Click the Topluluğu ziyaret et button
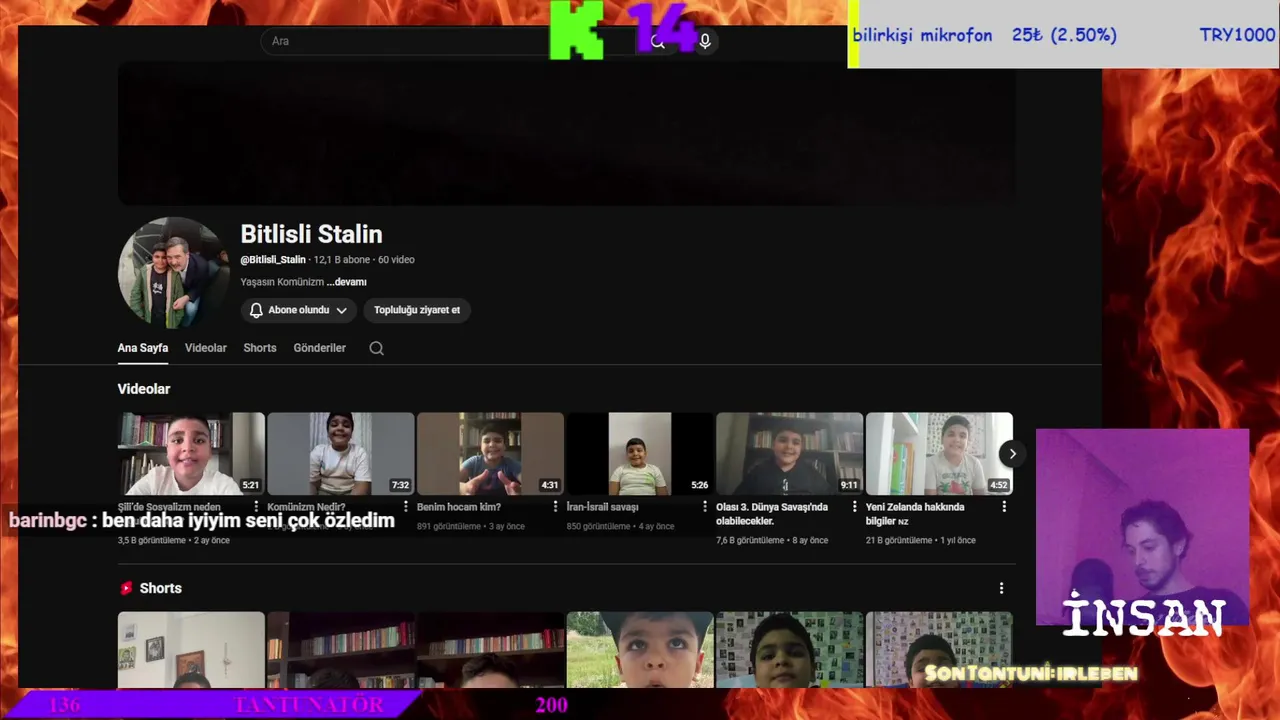The width and height of the screenshot is (1280, 720). 417,310
